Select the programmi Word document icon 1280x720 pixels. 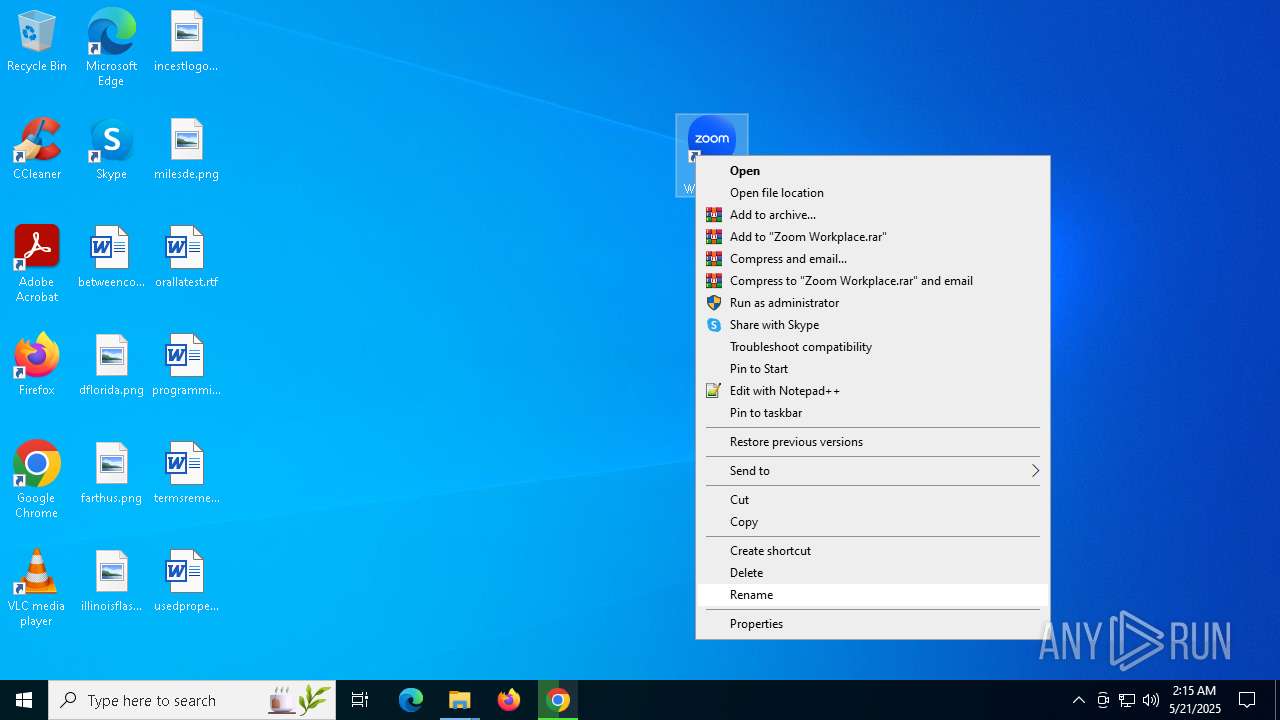pos(186,366)
